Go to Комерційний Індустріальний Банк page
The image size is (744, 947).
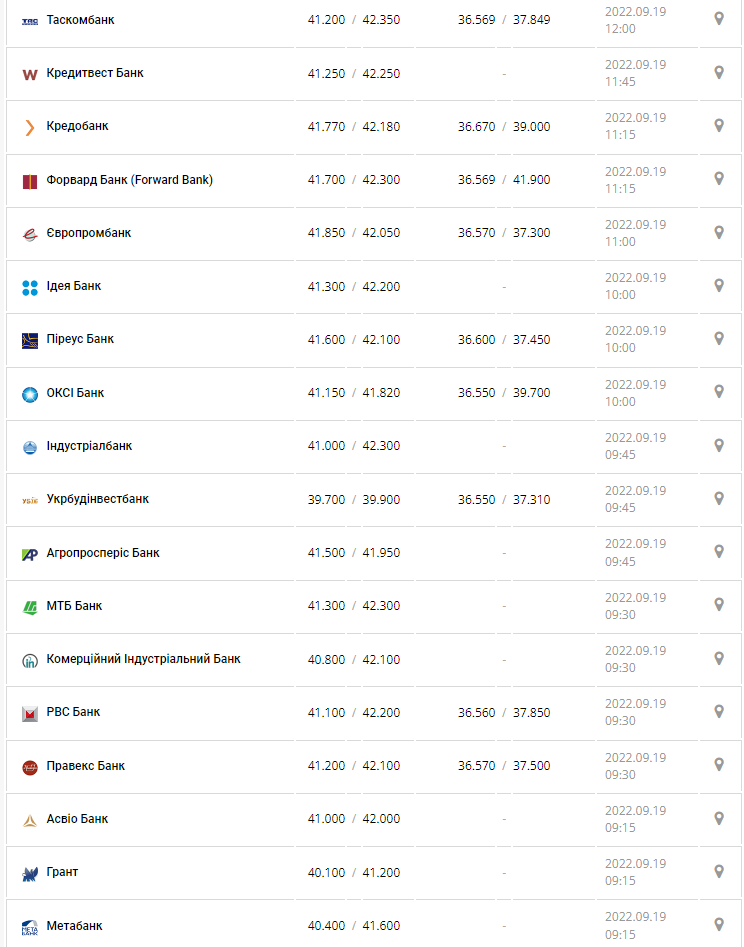143,659
